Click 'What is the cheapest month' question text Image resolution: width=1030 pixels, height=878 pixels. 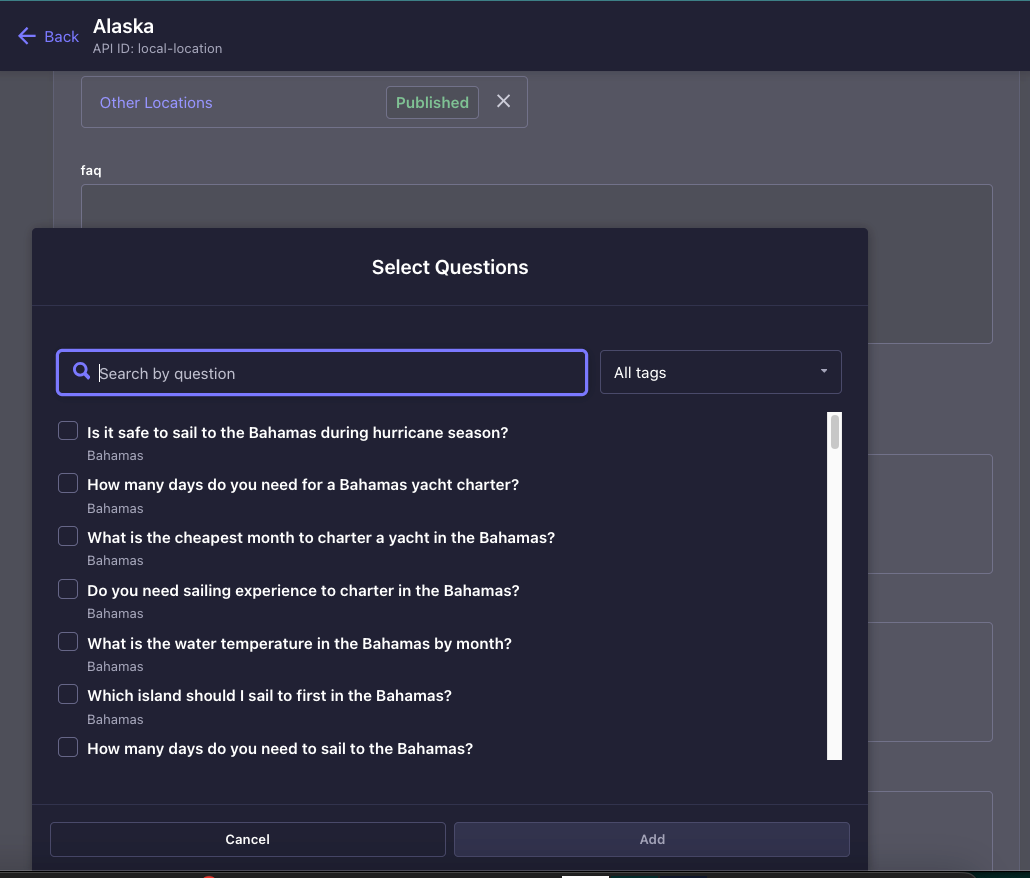pos(321,538)
